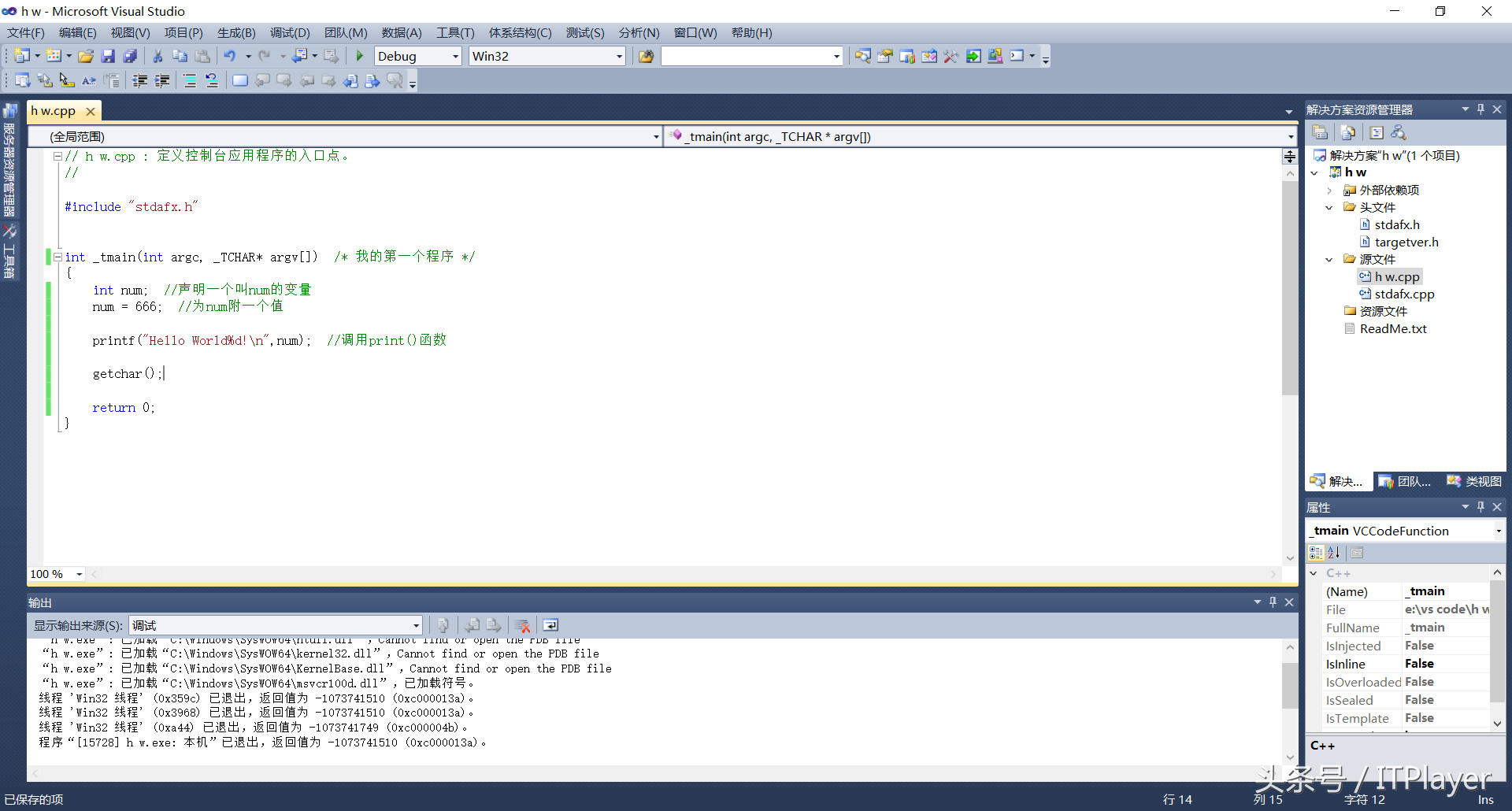Start debugging with the green play icon
The image size is (1512, 811).
[360, 56]
